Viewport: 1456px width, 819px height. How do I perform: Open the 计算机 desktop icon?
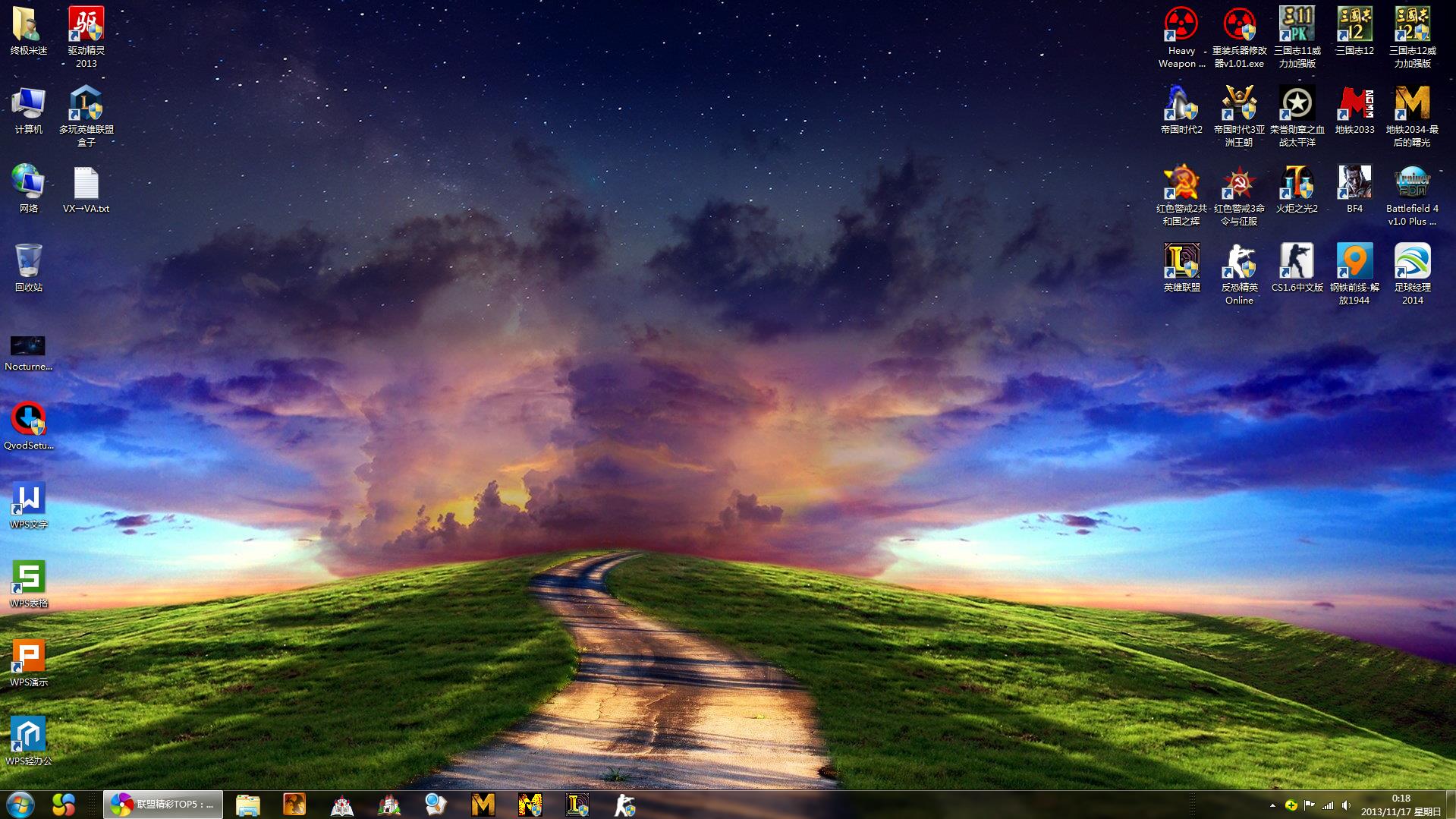point(28,110)
